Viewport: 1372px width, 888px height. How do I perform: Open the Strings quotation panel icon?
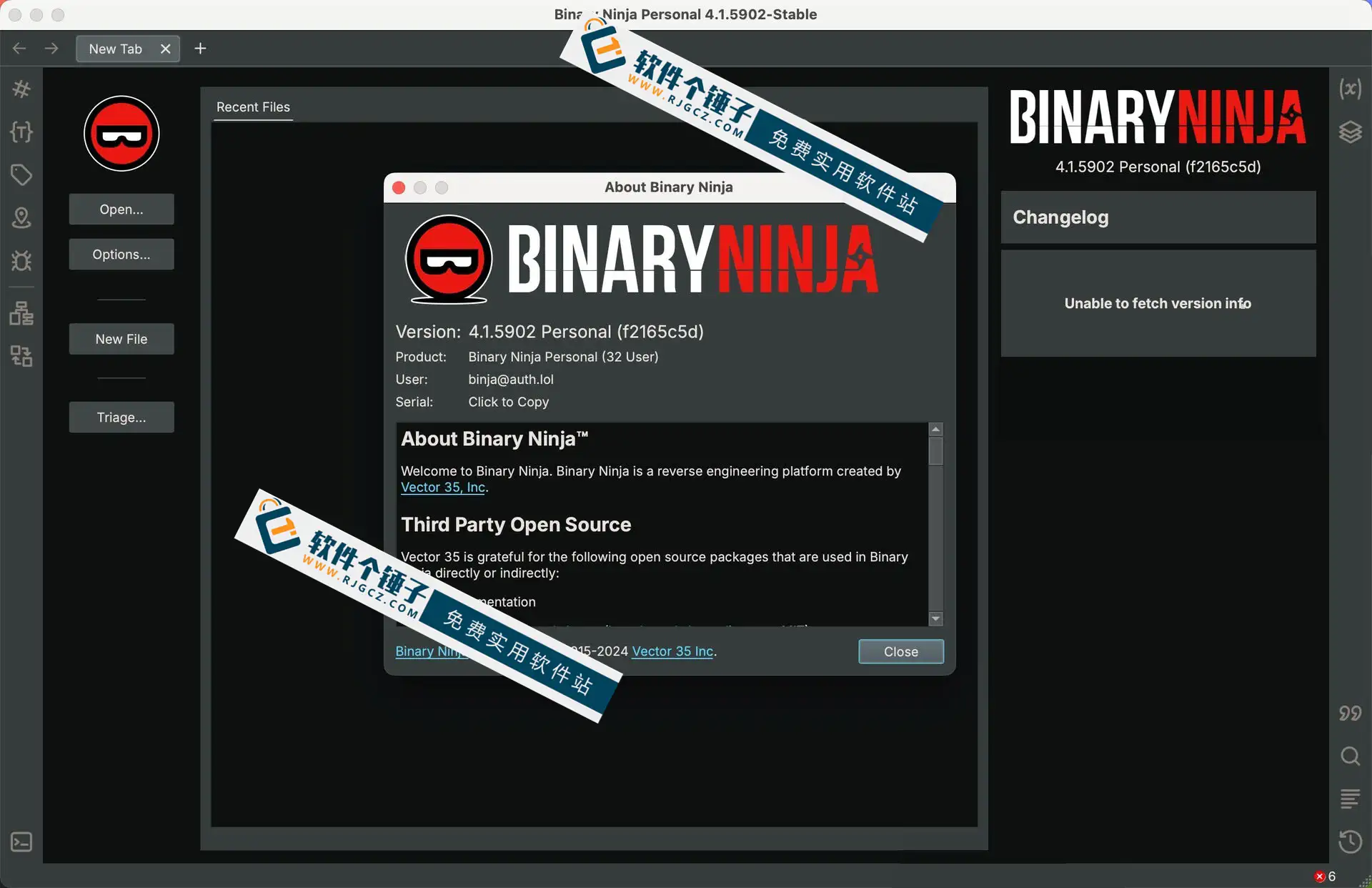(x=1350, y=713)
